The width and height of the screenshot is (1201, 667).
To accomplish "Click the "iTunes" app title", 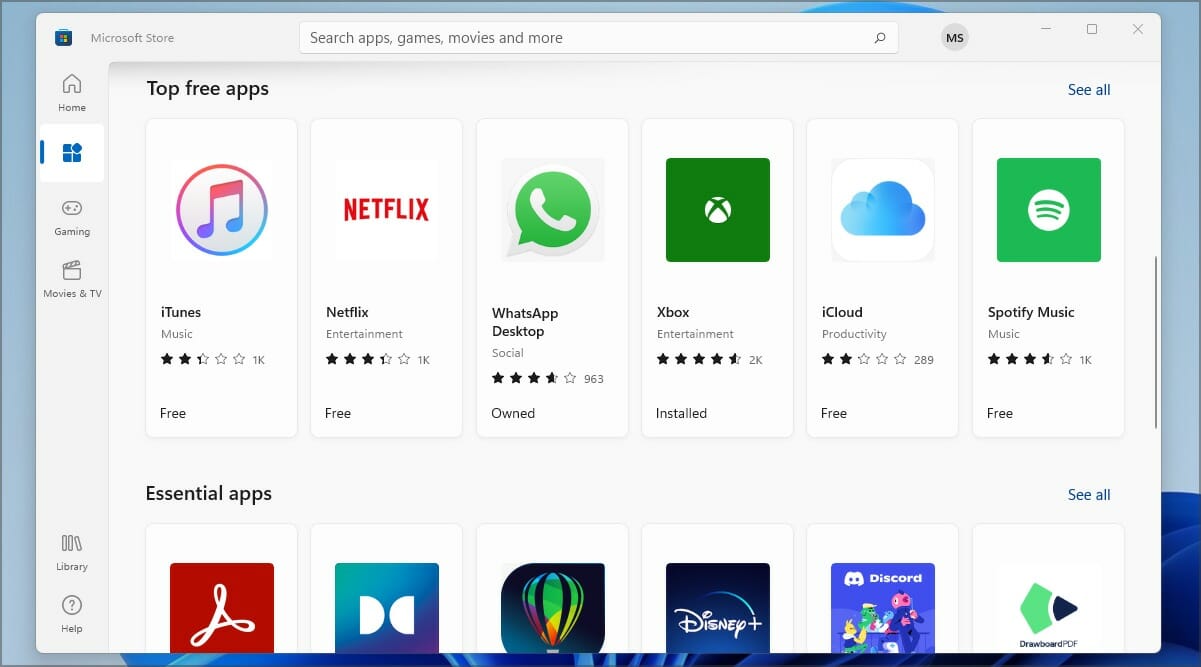I will (181, 312).
